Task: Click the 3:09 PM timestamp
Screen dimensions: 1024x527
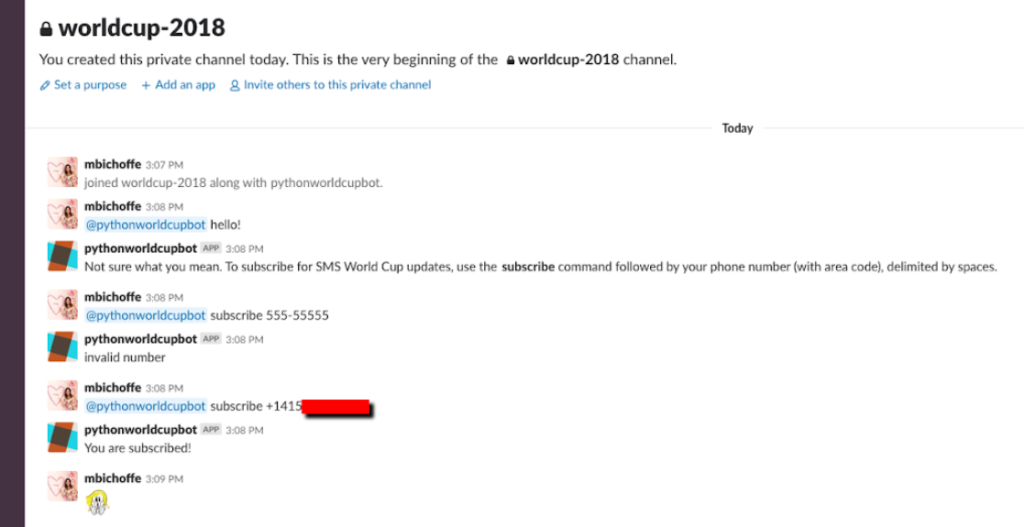Action: pyautogui.click(x=164, y=479)
